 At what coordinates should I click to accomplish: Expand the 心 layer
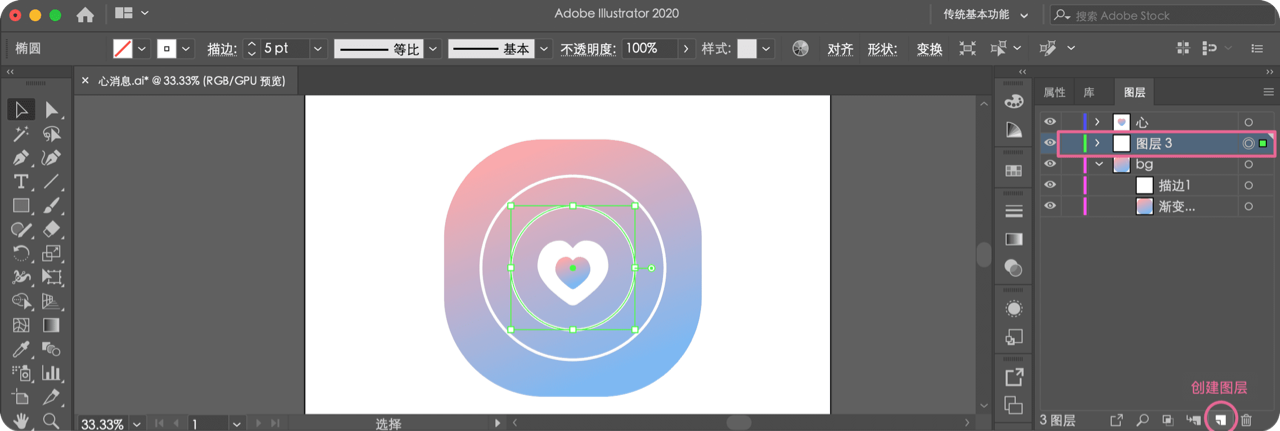[1098, 122]
